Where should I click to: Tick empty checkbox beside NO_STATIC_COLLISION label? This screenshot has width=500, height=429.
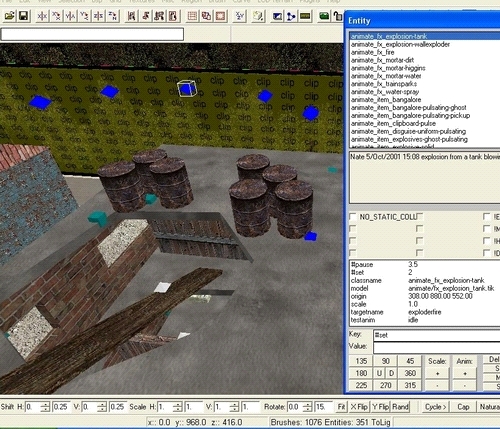(420, 217)
